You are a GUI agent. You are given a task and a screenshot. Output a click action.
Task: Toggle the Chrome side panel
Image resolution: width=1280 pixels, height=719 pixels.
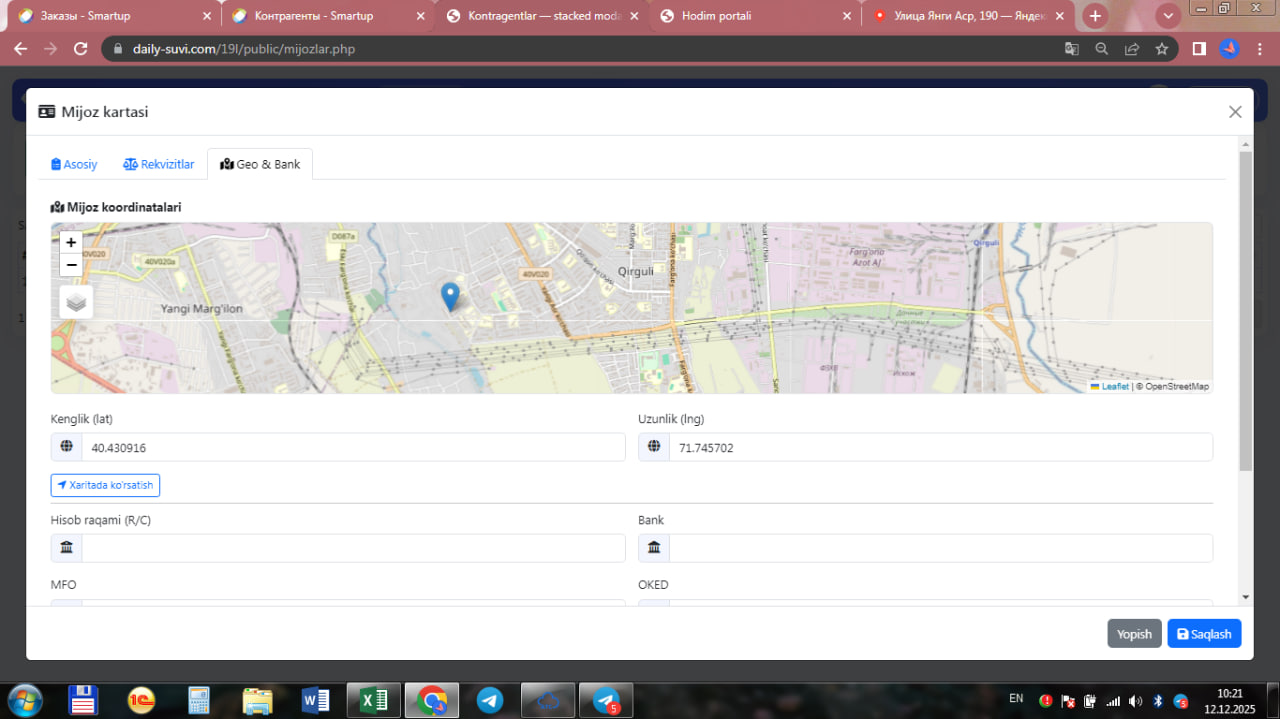pos(1199,49)
